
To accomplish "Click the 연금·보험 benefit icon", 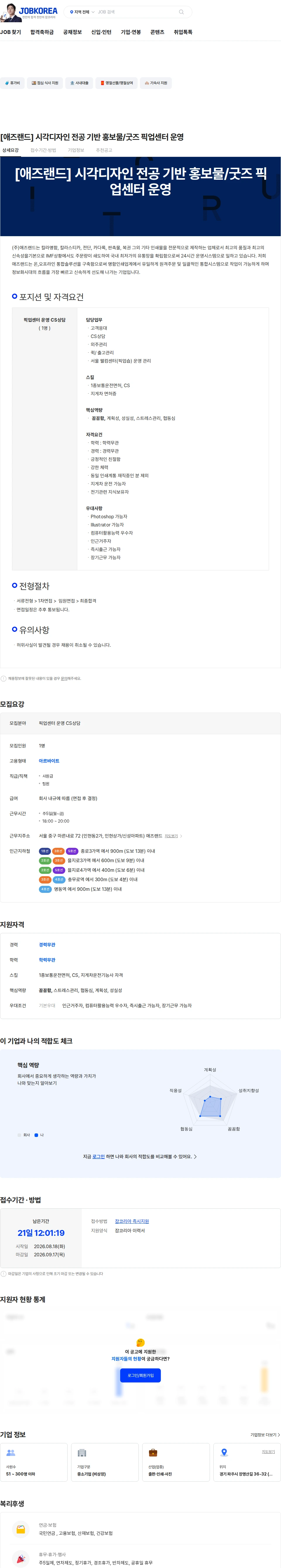I will point(21,1529).
